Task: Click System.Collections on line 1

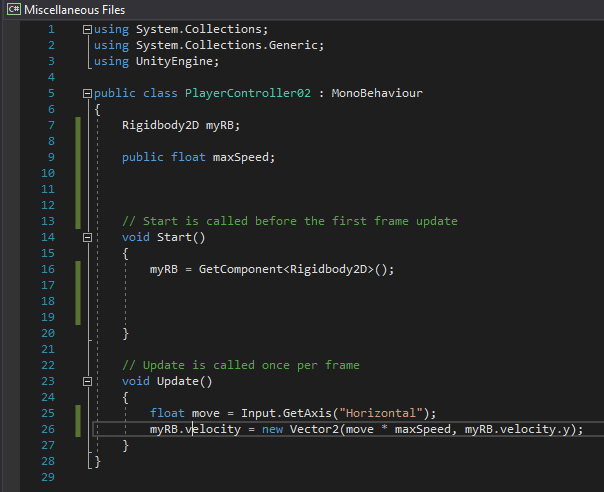Action: pos(199,29)
